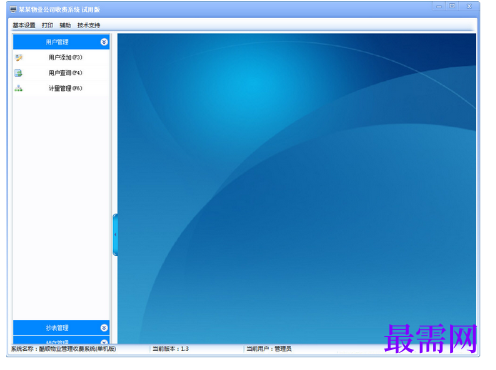Select the 用户管理 panel header

[61, 42]
